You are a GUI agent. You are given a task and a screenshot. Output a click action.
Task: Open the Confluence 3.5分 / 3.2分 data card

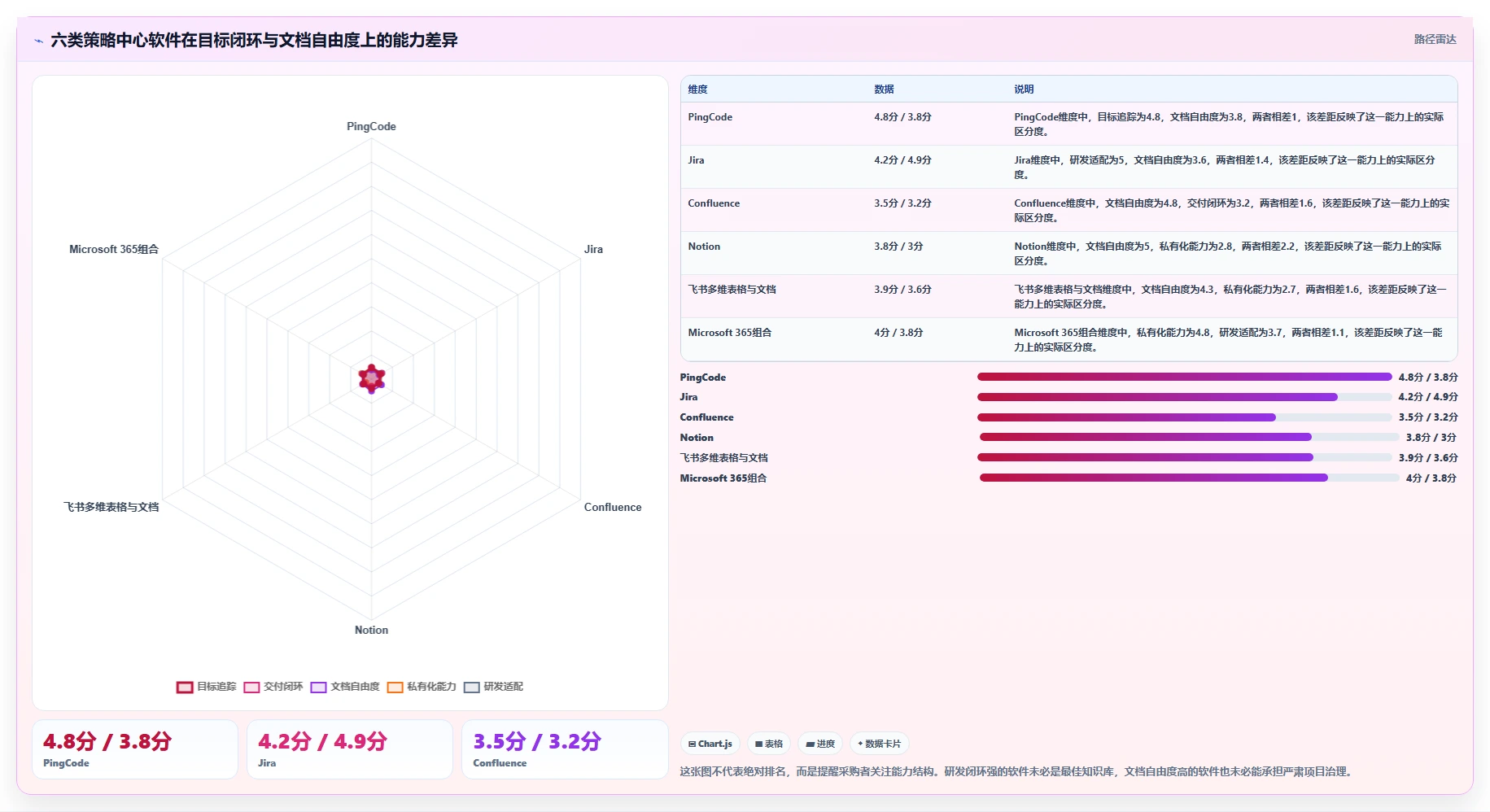pyautogui.click(x=565, y=749)
